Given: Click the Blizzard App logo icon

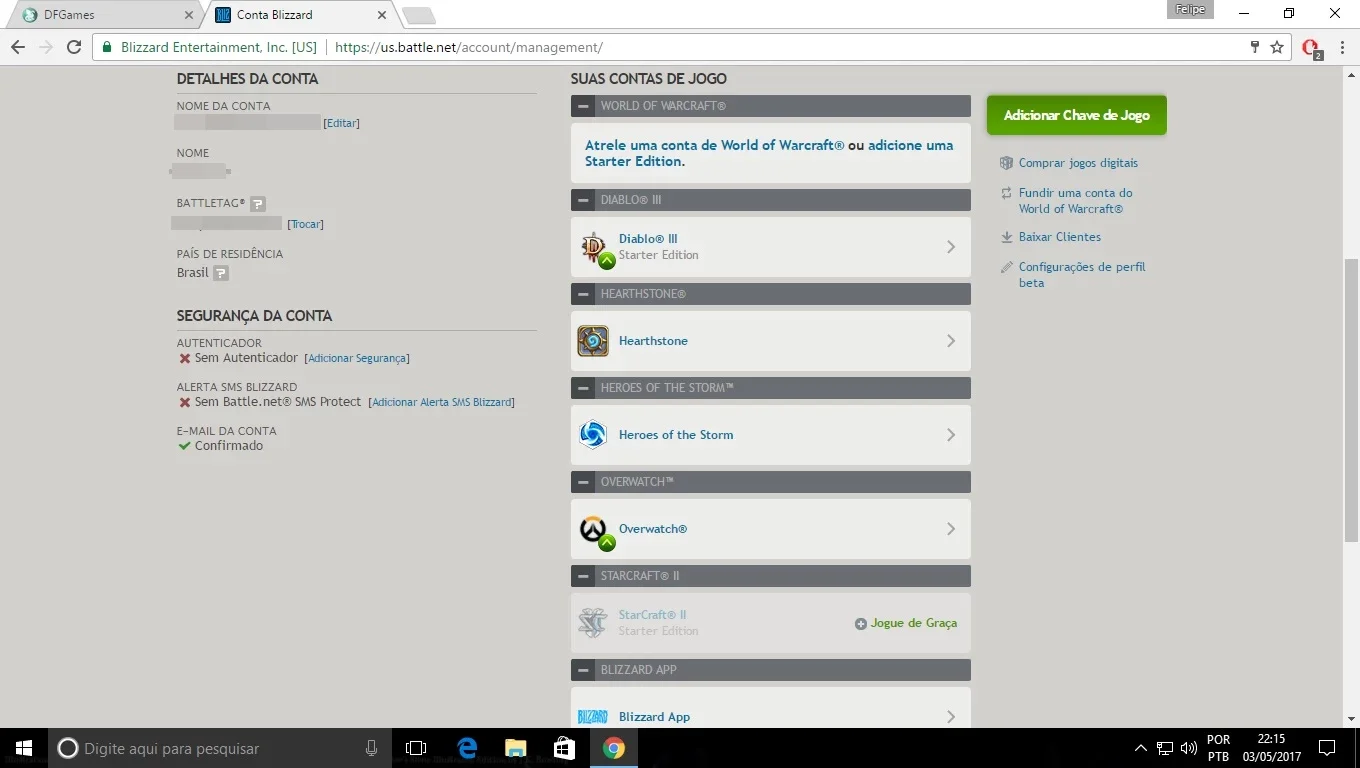Looking at the screenshot, I should [593, 717].
